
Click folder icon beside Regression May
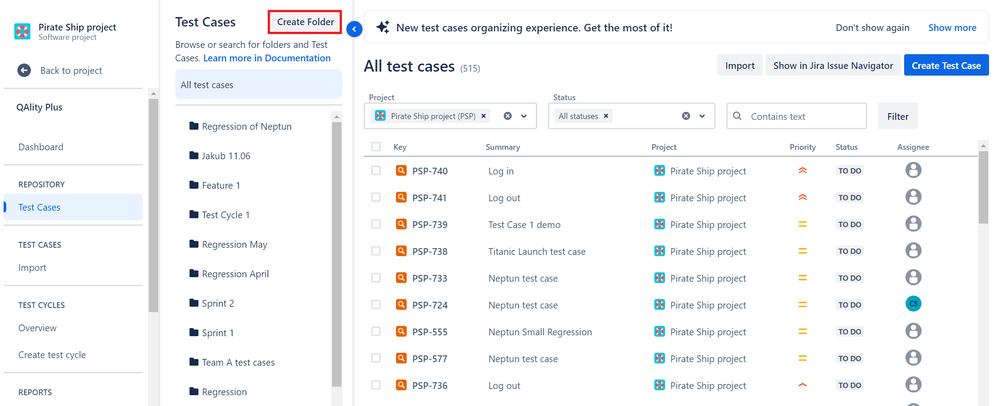click(x=193, y=244)
